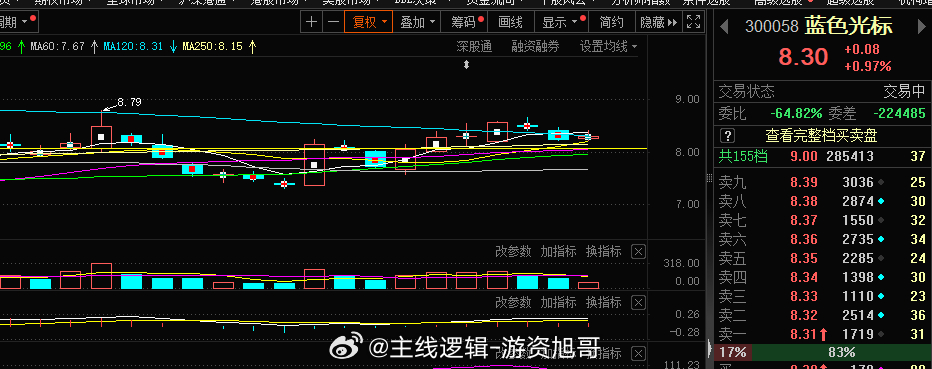Click 加指标 in the MACD indicator panel
932x369 pixels.
click(558, 302)
